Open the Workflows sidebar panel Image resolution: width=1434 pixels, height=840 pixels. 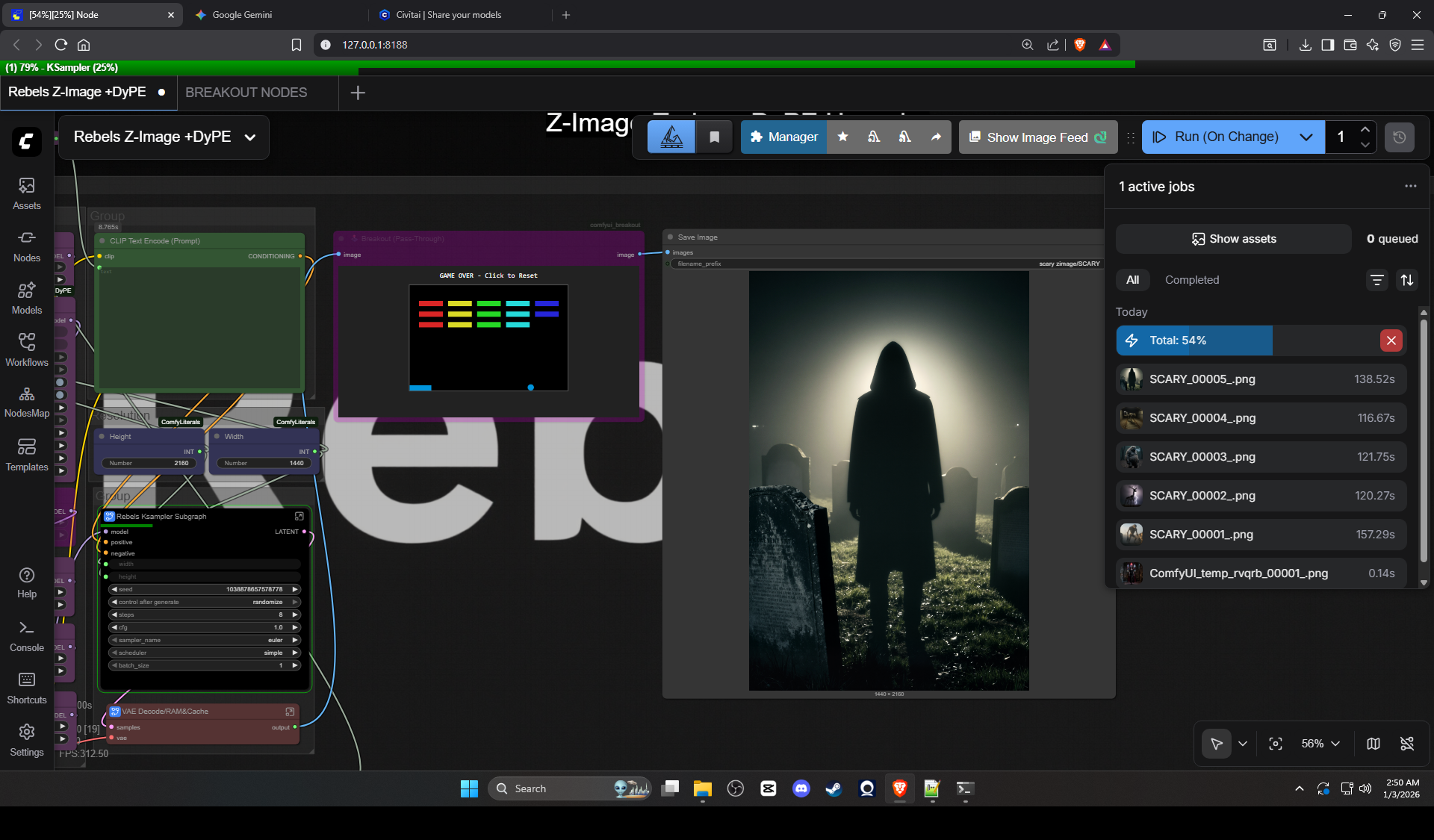click(x=27, y=350)
